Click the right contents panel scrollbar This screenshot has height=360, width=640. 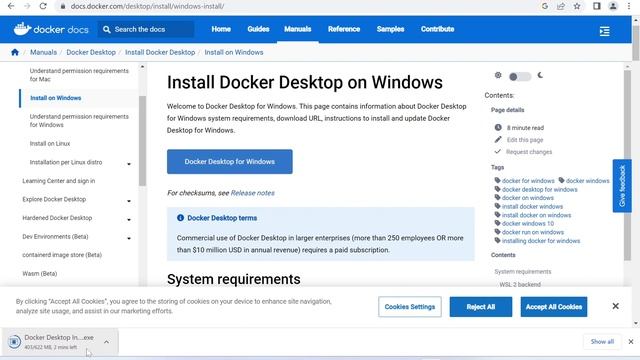(x=627, y=165)
